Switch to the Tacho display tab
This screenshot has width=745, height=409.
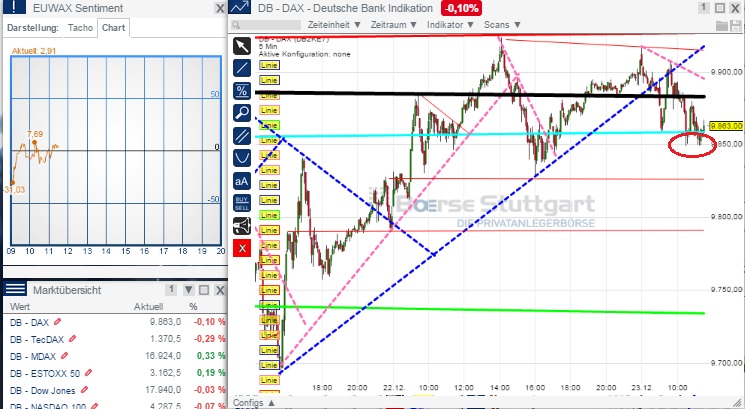tap(80, 28)
